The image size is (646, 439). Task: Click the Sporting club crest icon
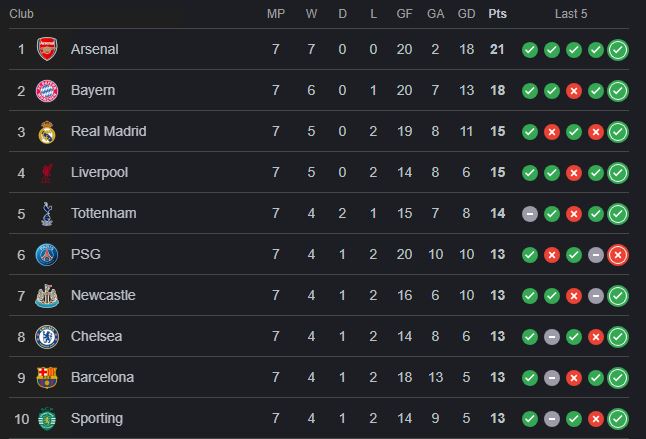click(x=46, y=418)
